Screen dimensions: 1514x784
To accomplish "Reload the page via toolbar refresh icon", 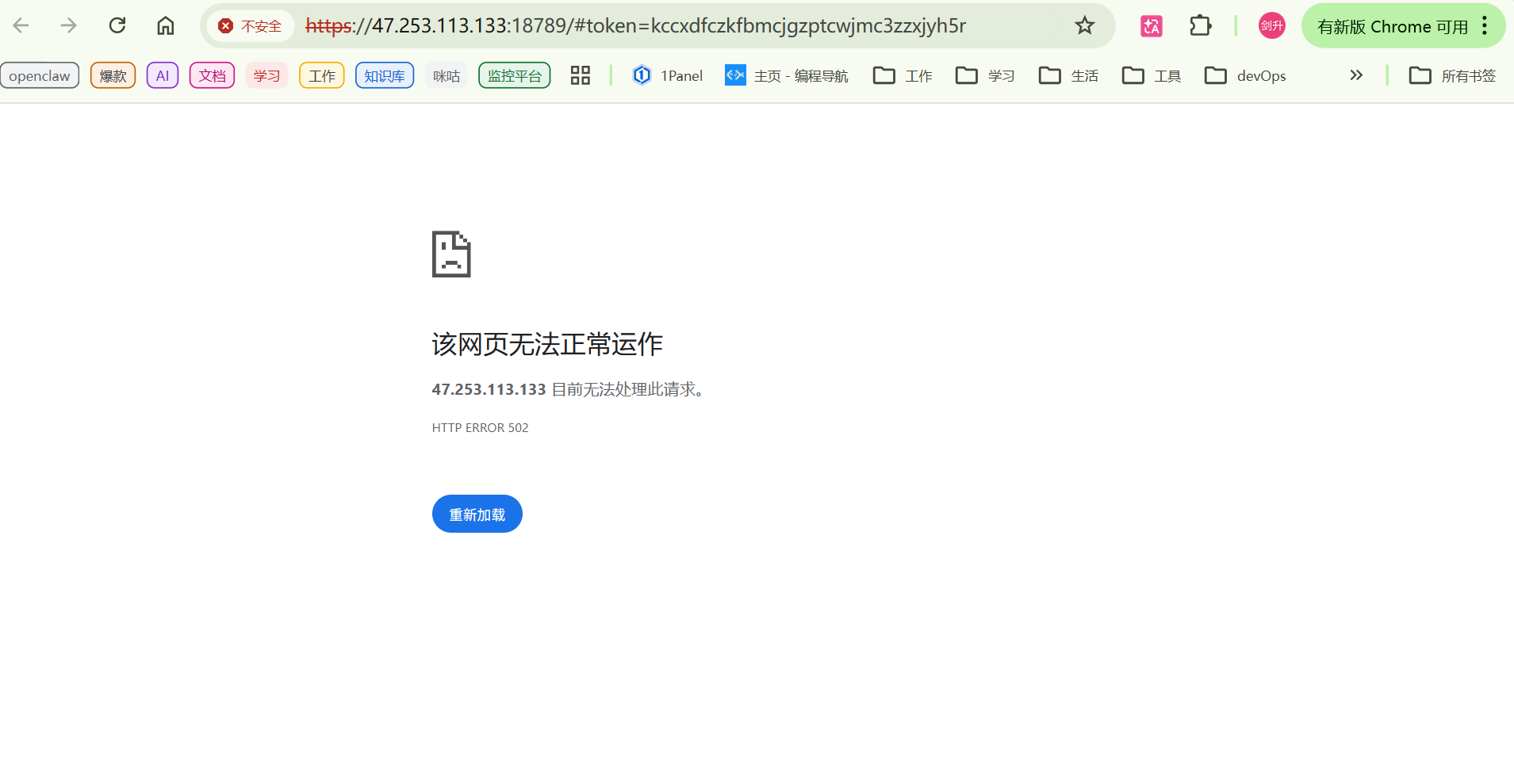I will click(x=117, y=26).
